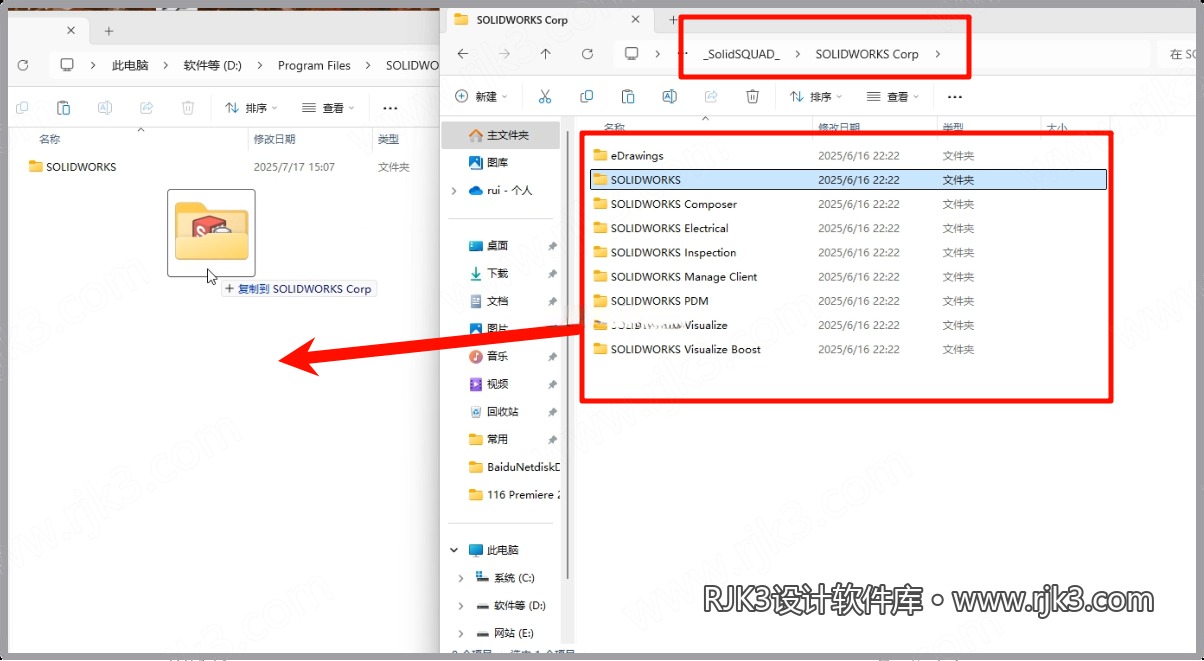Refresh the SOLIDWORKS Corp window

pos(587,54)
